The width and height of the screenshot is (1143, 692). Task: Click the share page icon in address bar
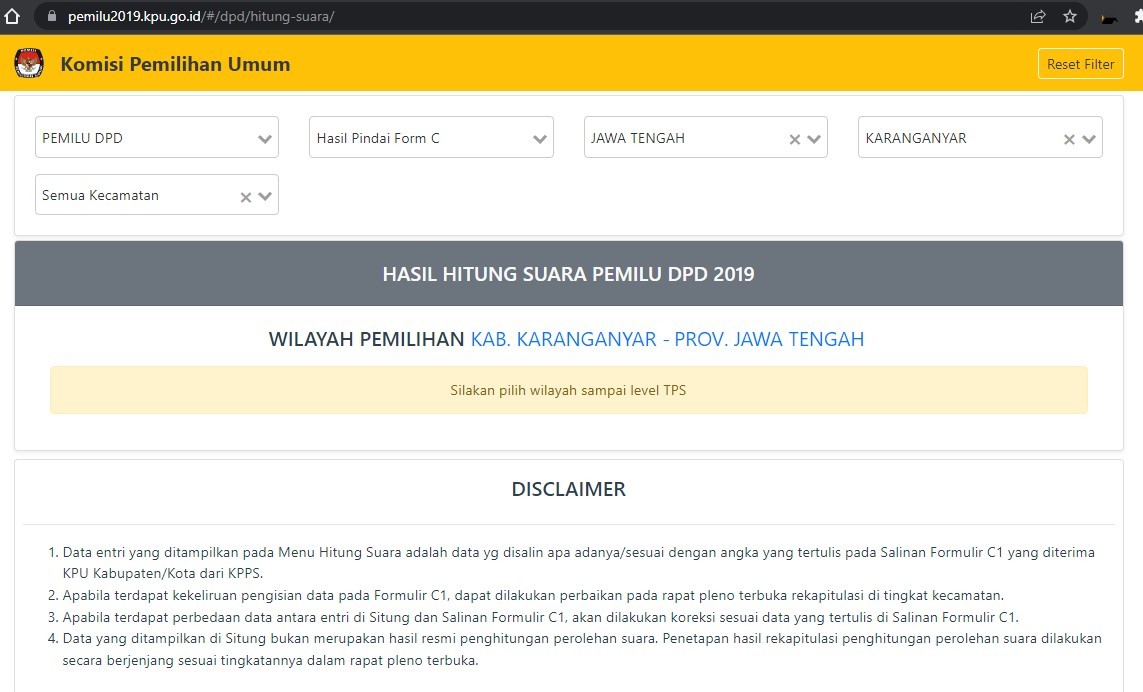pos(1038,16)
